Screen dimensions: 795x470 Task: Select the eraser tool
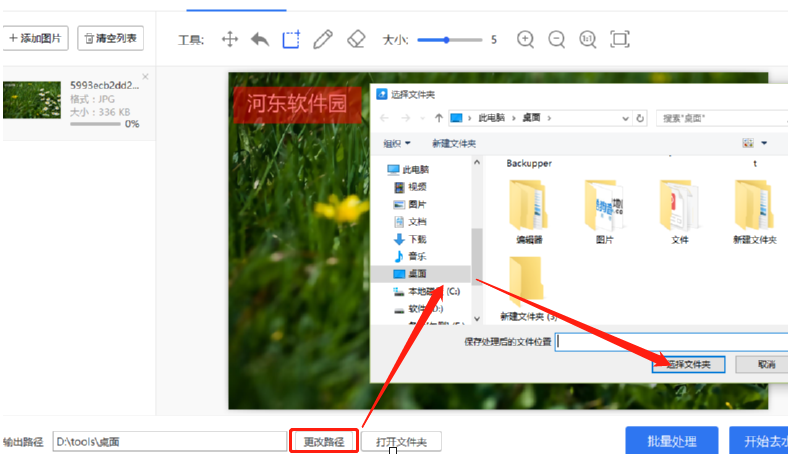click(x=356, y=40)
